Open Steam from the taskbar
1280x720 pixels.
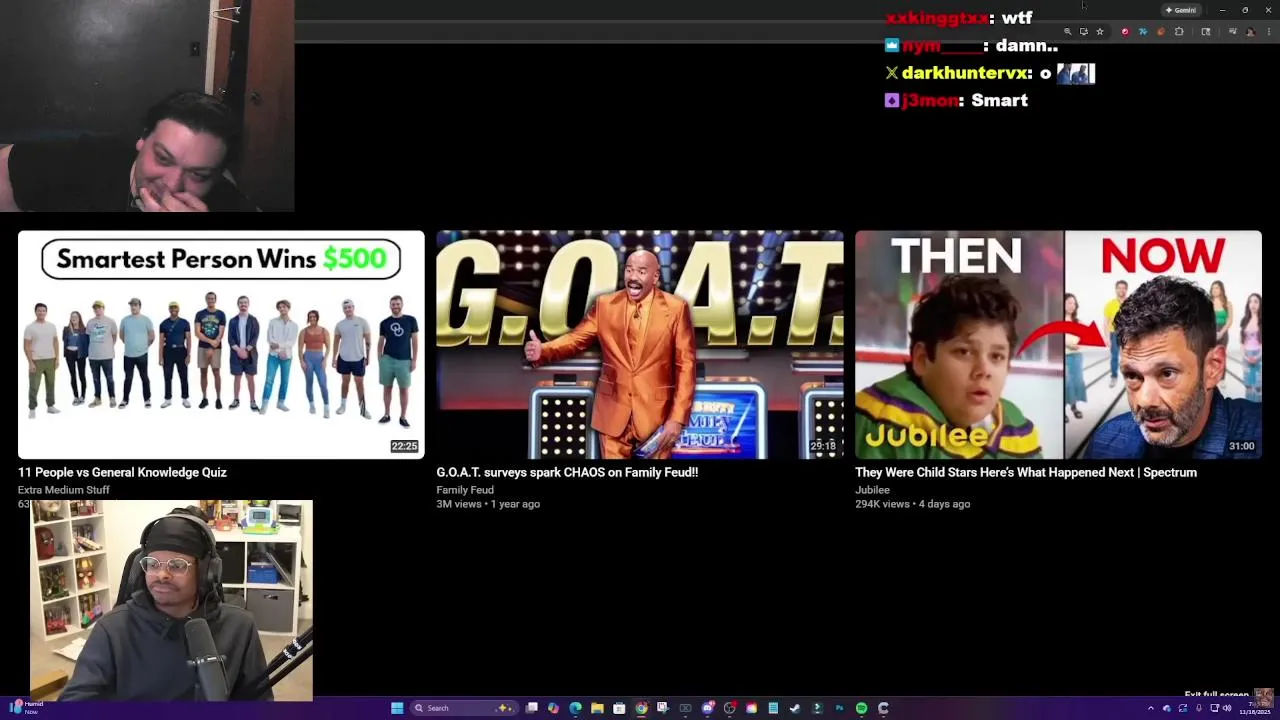click(794, 708)
